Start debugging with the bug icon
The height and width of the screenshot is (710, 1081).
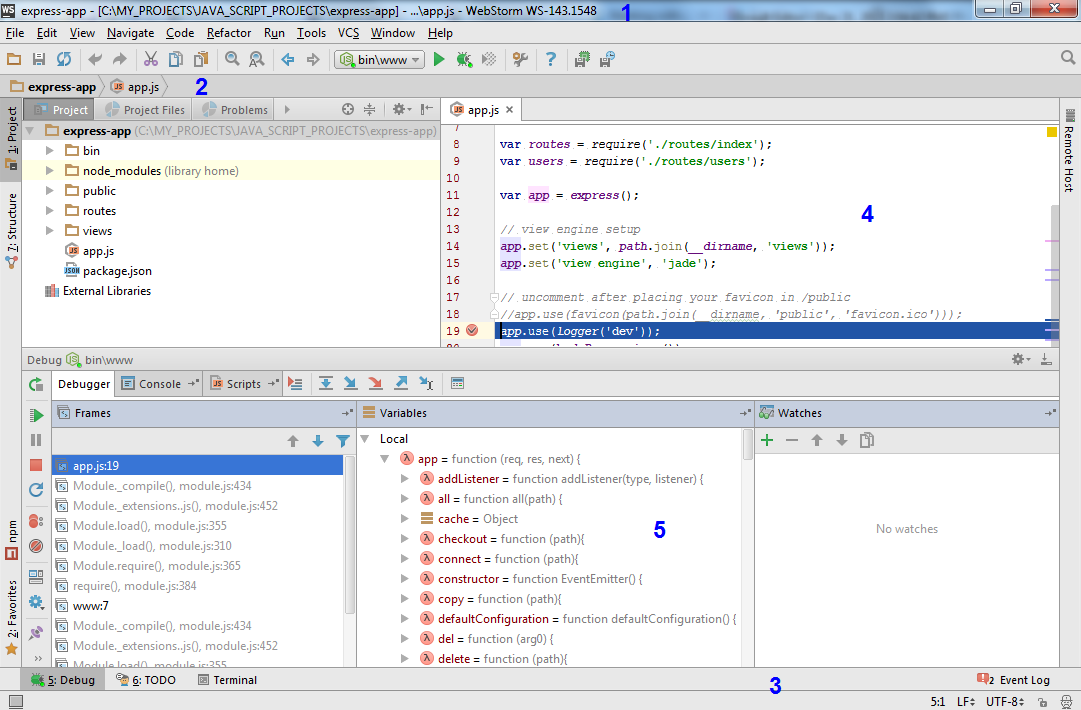click(464, 60)
